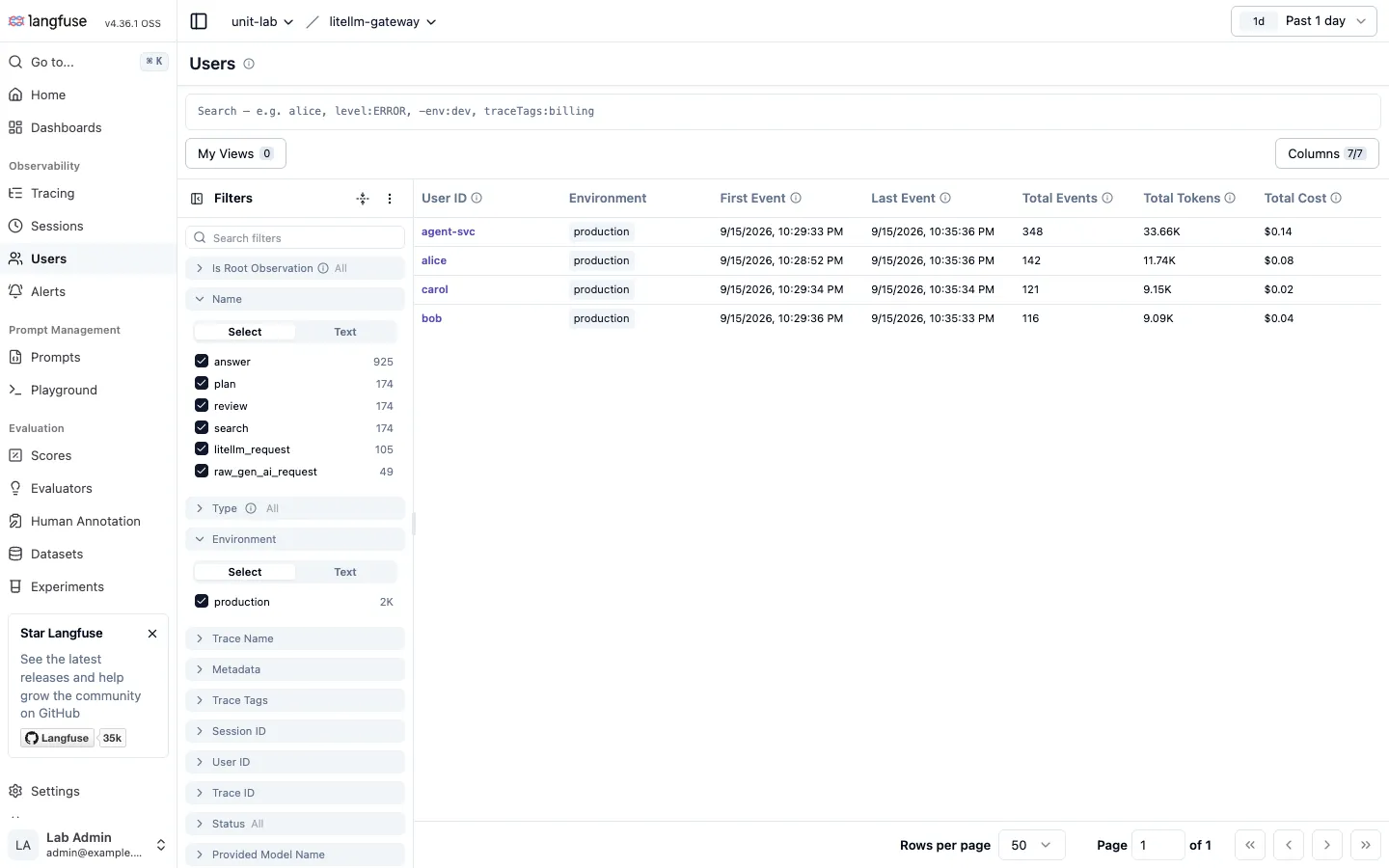Uncheck the litellm_request name filter
This screenshot has width=1389, height=868.
pos(202,448)
